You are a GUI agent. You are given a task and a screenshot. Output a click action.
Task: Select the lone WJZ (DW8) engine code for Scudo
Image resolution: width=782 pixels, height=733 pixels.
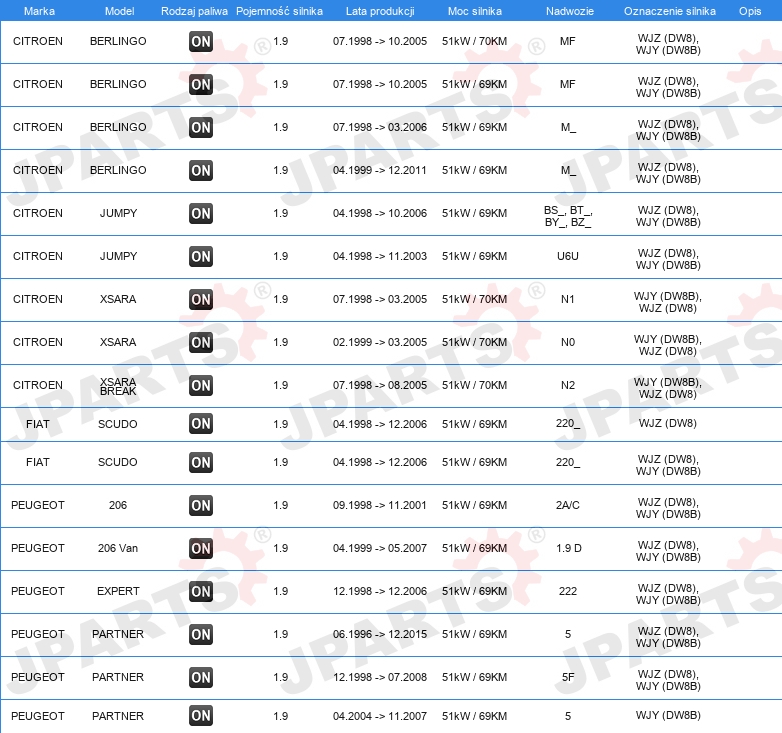pyautogui.click(x=668, y=423)
